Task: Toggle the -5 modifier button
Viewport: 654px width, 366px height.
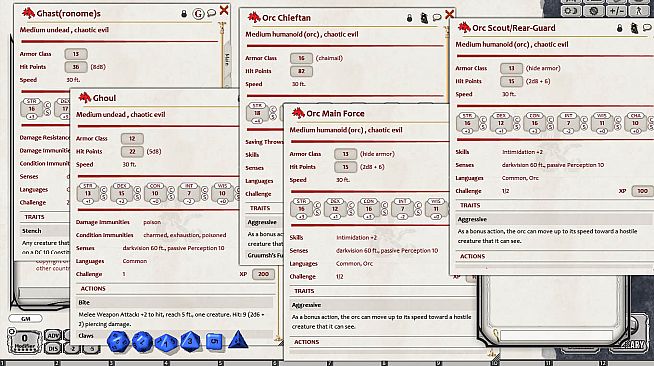Action: [92, 348]
